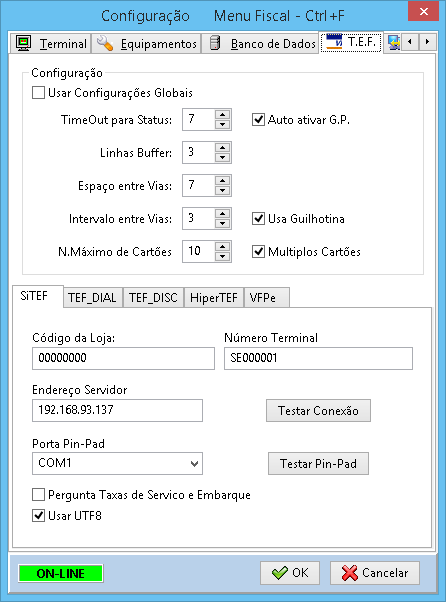
Task: Enable Usar Configurações Globais checkbox
Action: (38, 93)
